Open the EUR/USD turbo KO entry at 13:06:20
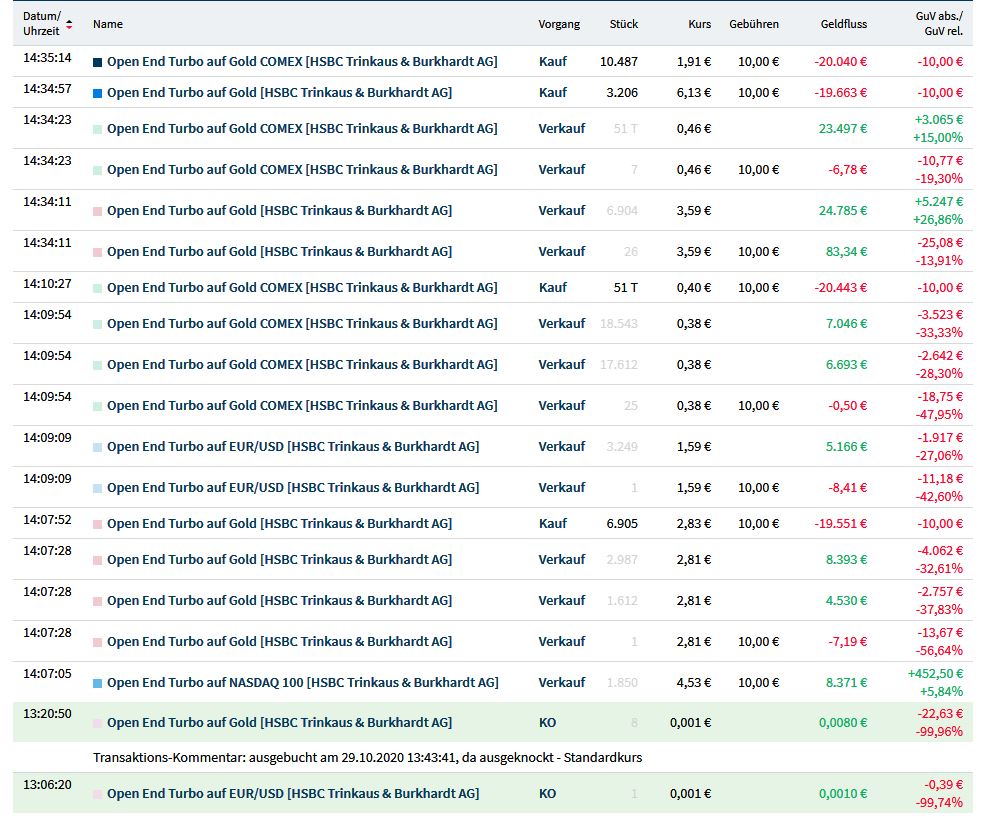Image resolution: width=982 pixels, height=821 pixels. (x=293, y=794)
